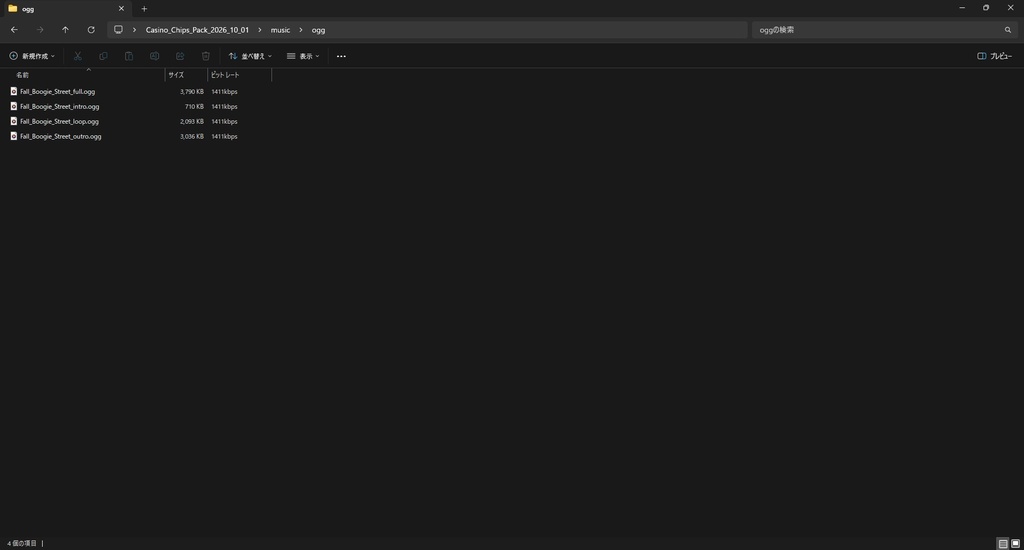Navigate to Casino_Chips_Pack_2026_10_01 in breadcrumb
Screen dimensions: 1024x550
(197, 30)
